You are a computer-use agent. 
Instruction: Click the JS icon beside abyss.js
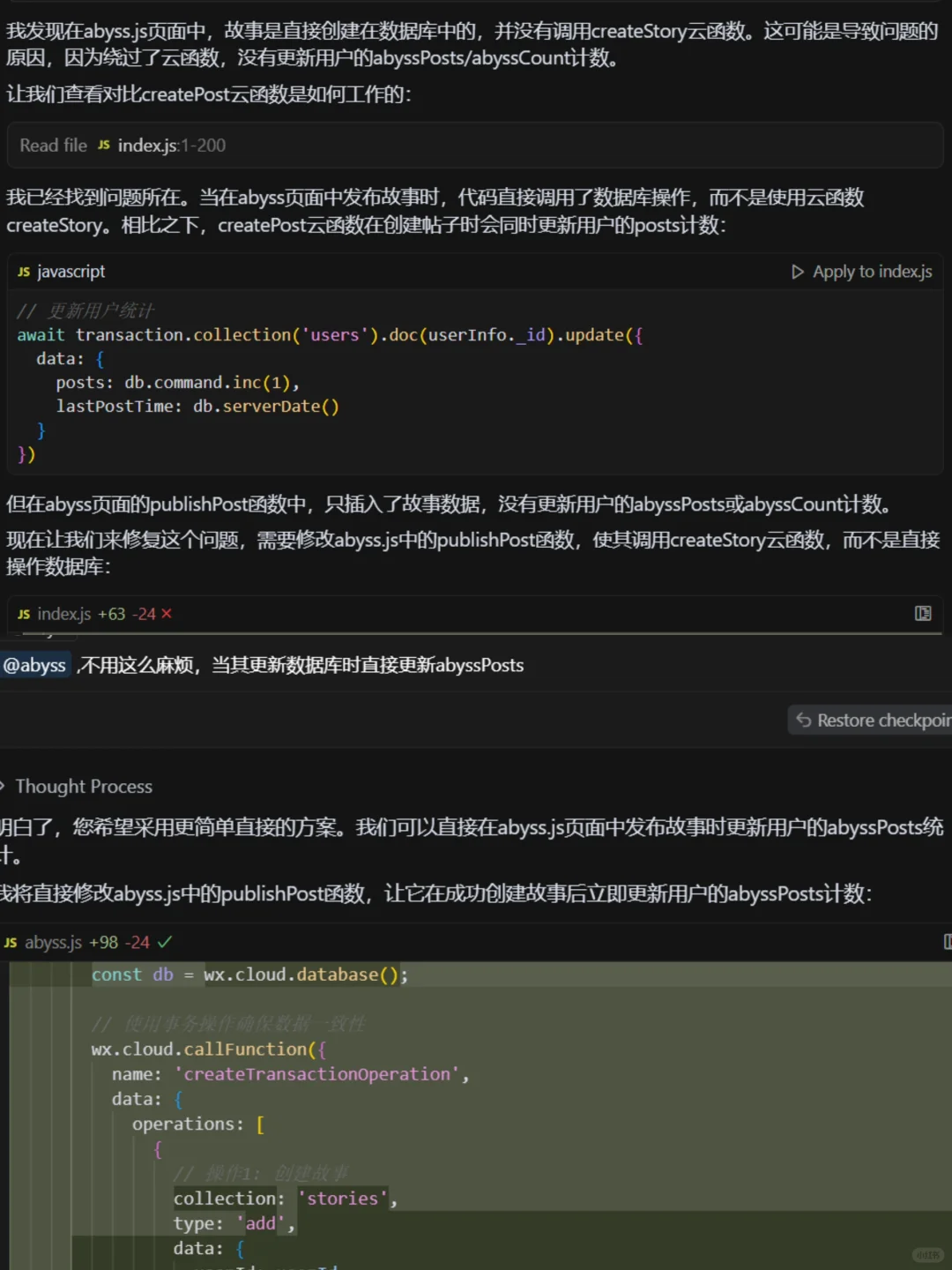tap(11, 942)
